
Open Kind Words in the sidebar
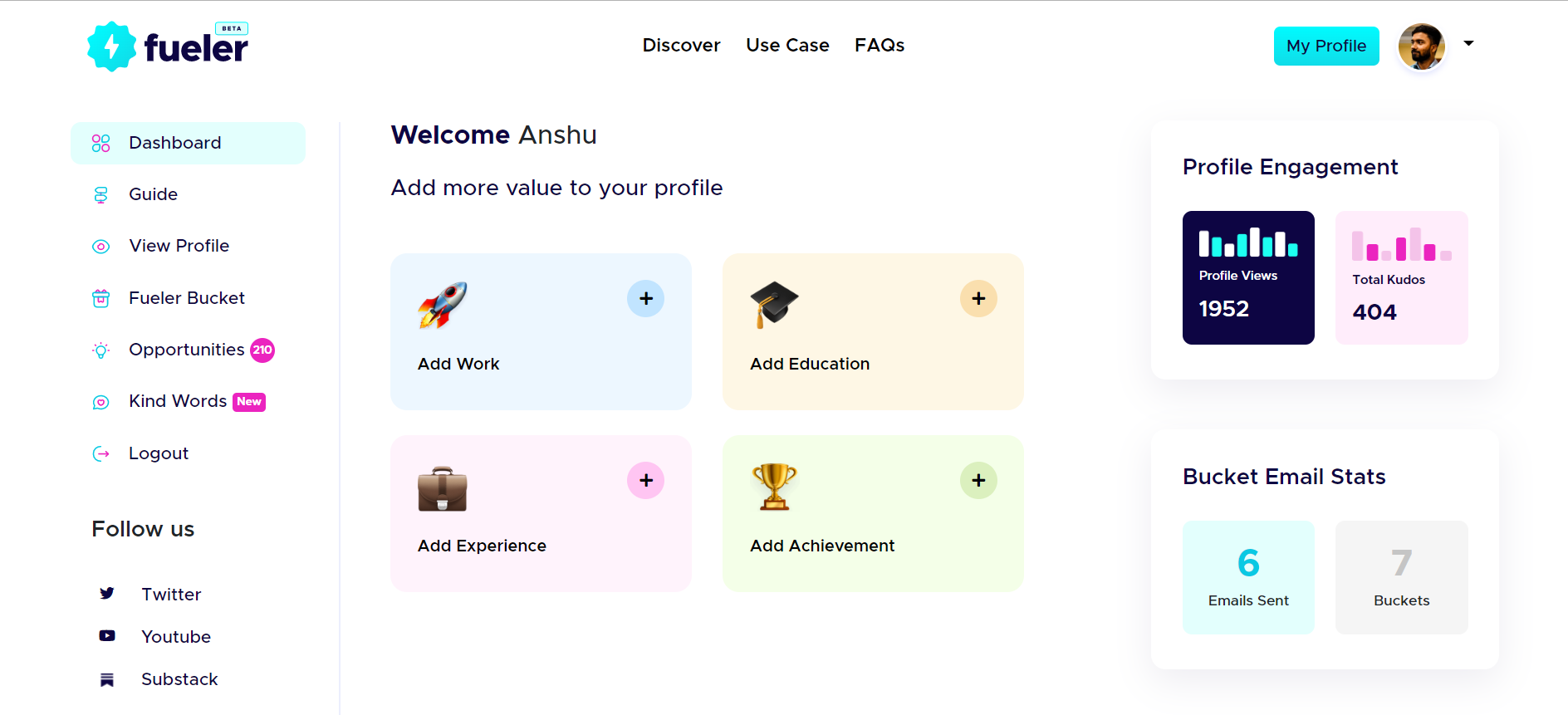point(178,401)
